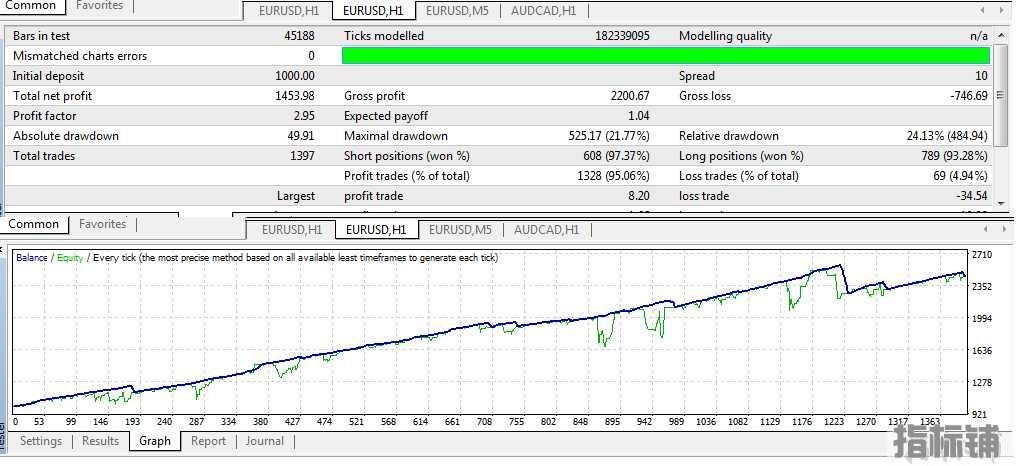Screen dimensions: 1016x466
Task: Open the AUDCAD,H1 chart tab above the graph
Action: (x=546, y=229)
